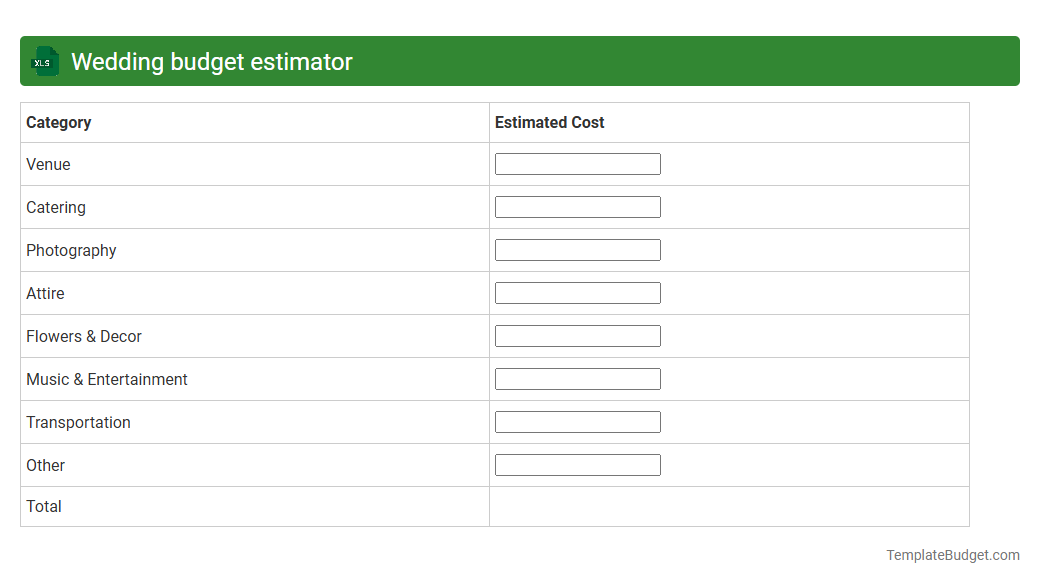Click the Total row label
The height and width of the screenshot is (584, 1040).
pyautogui.click(x=44, y=506)
